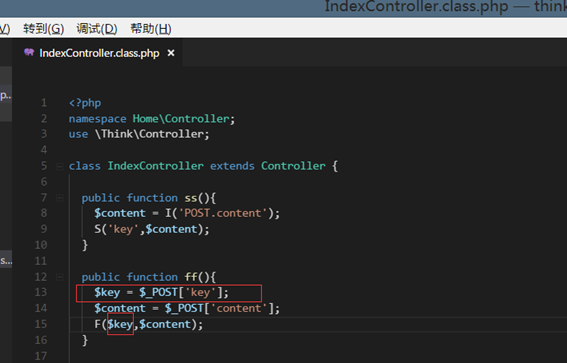567x363 pixels.
Task: Open the 转到(G) menu
Action: point(43,29)
